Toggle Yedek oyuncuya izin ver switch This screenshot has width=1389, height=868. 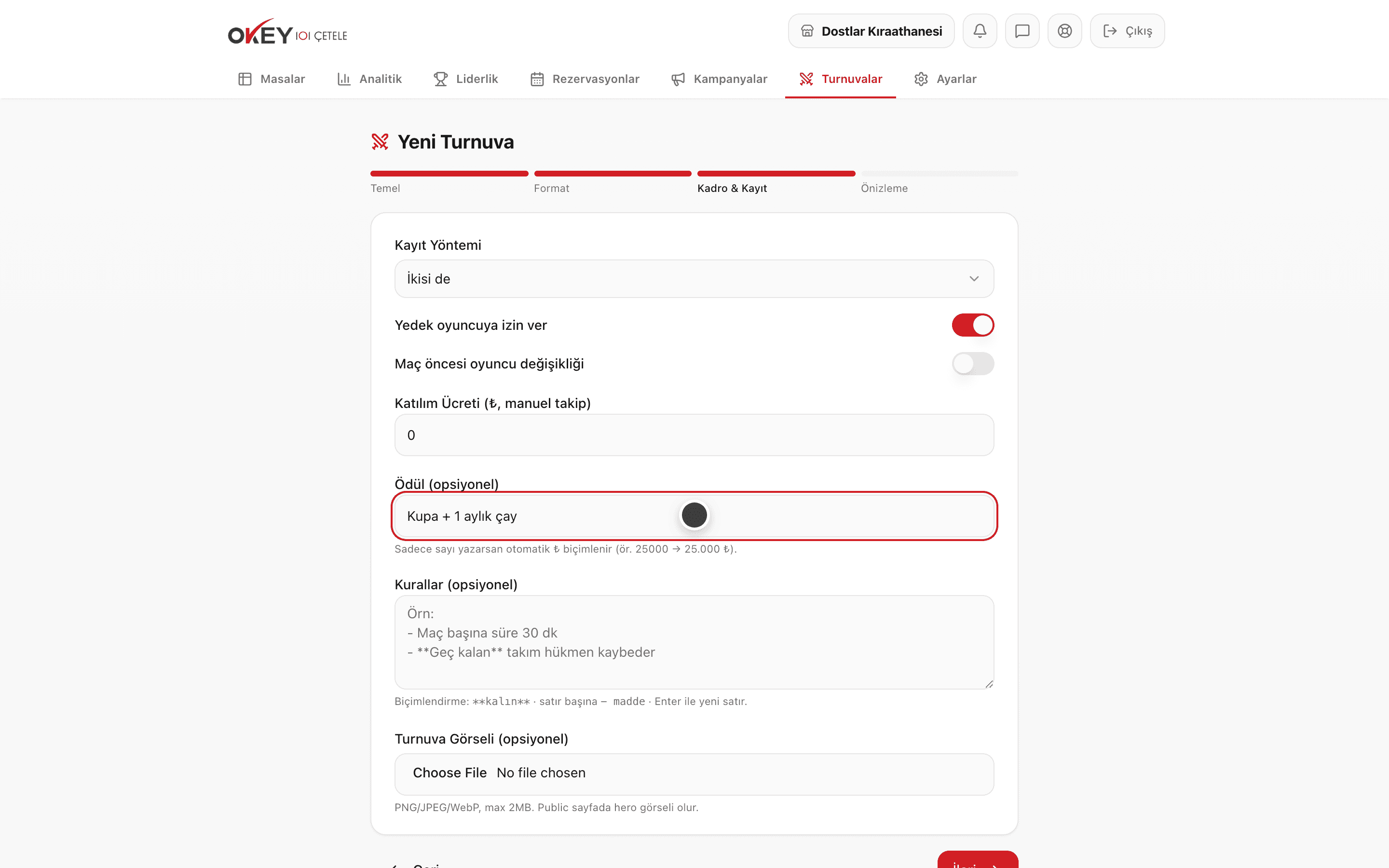[973, 325]
